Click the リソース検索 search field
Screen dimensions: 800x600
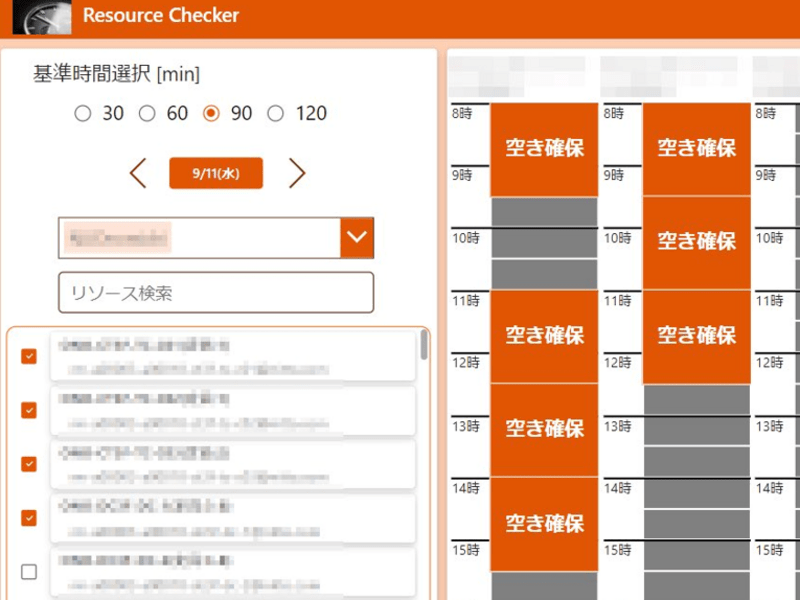click(x=215, y=293)
